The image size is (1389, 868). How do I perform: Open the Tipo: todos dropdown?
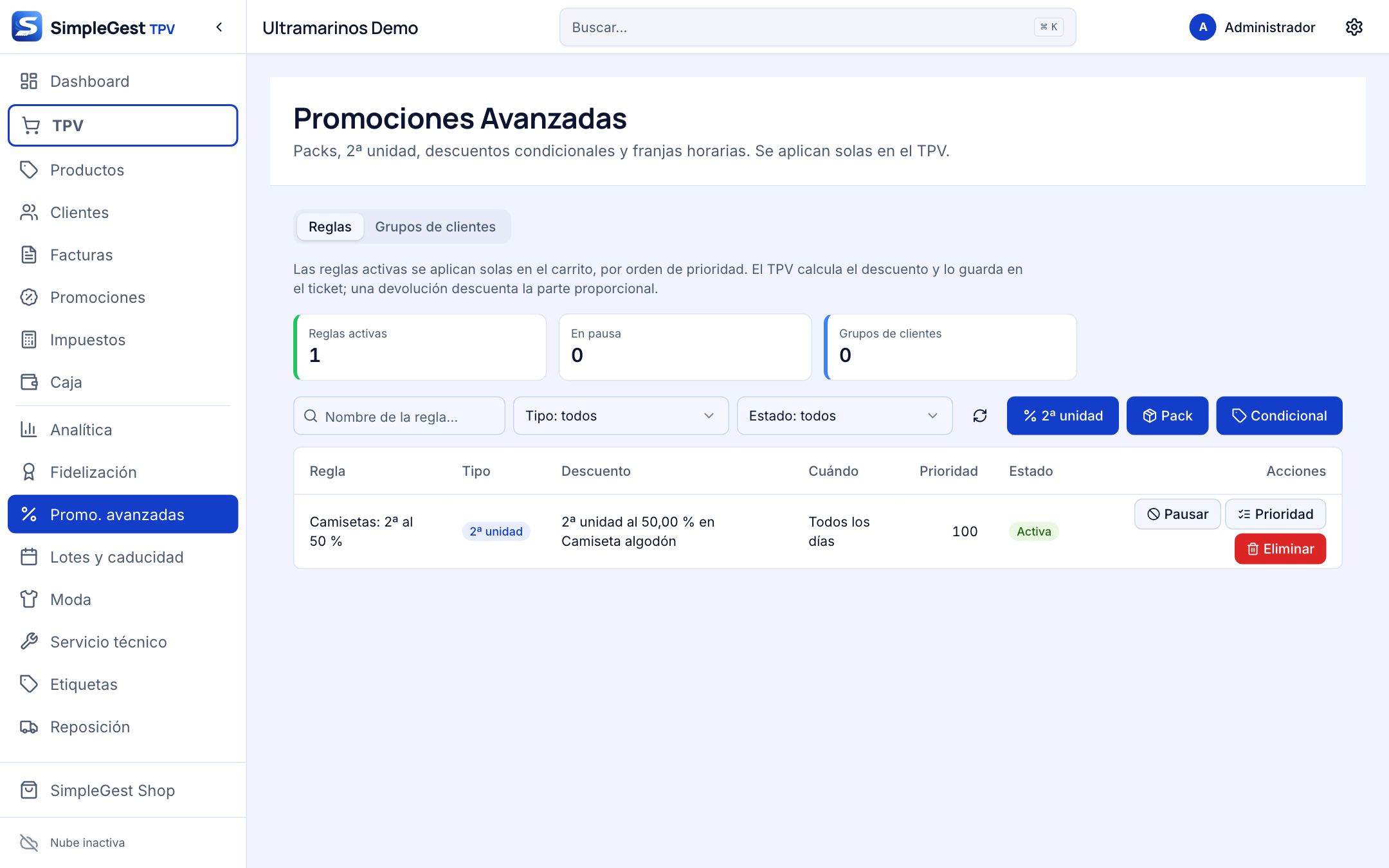(621, 416)
